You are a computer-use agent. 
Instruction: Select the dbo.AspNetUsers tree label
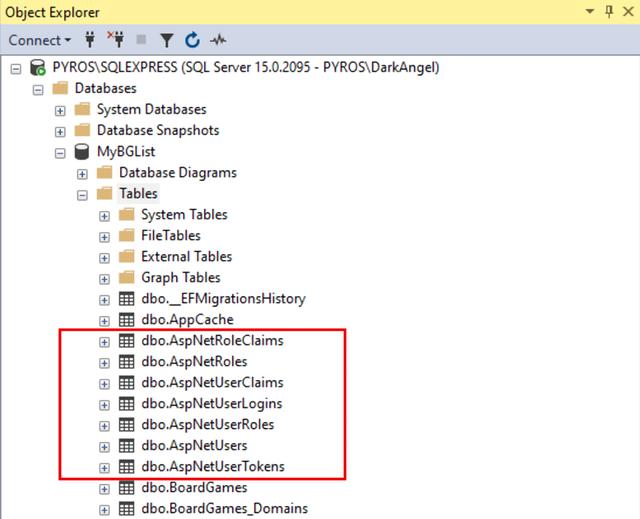tap(194, 446)
